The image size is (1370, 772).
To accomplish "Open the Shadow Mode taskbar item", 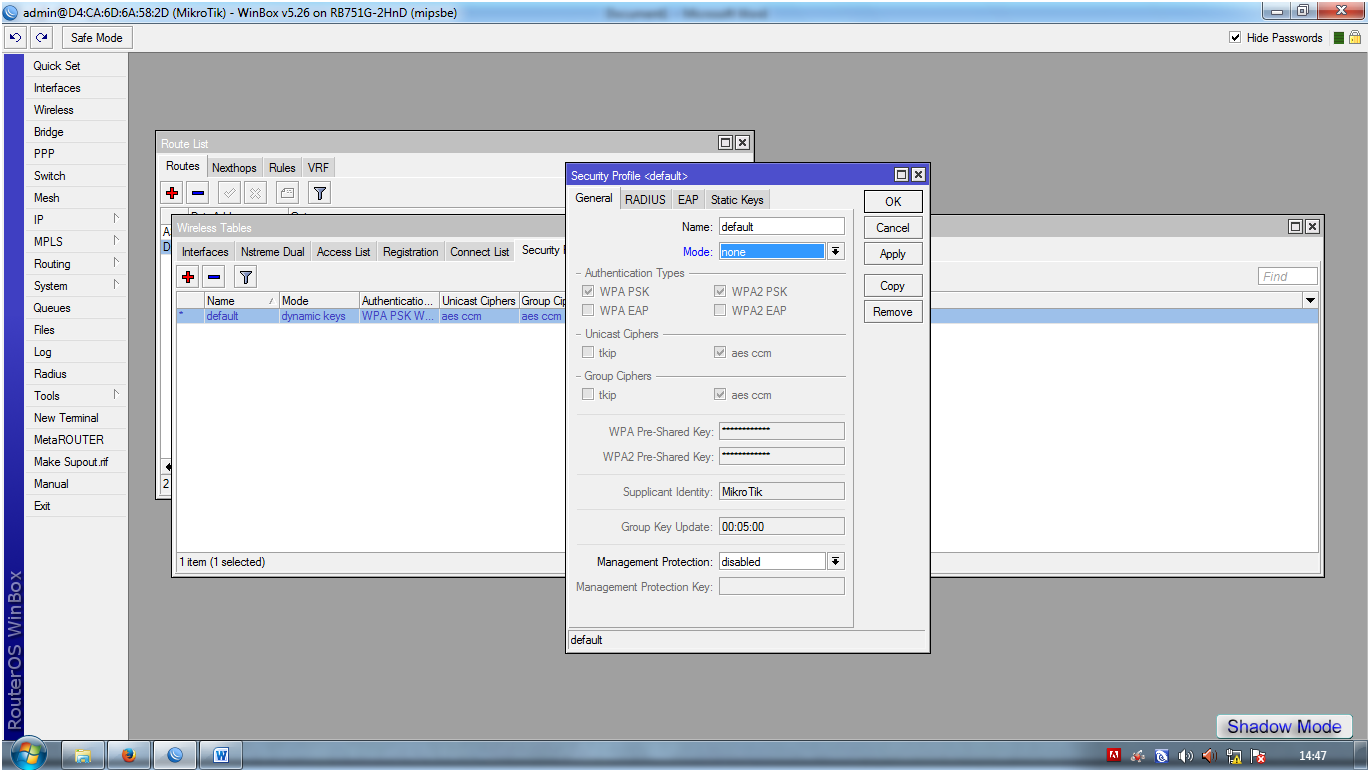I will [x=1283, y=726].
